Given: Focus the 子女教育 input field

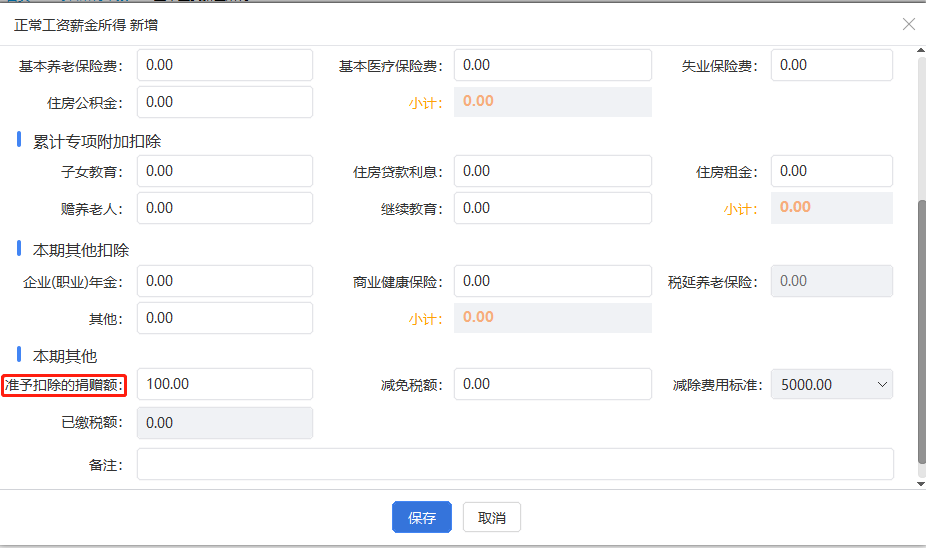Looking at the screenshot, I should click(225, 171).
